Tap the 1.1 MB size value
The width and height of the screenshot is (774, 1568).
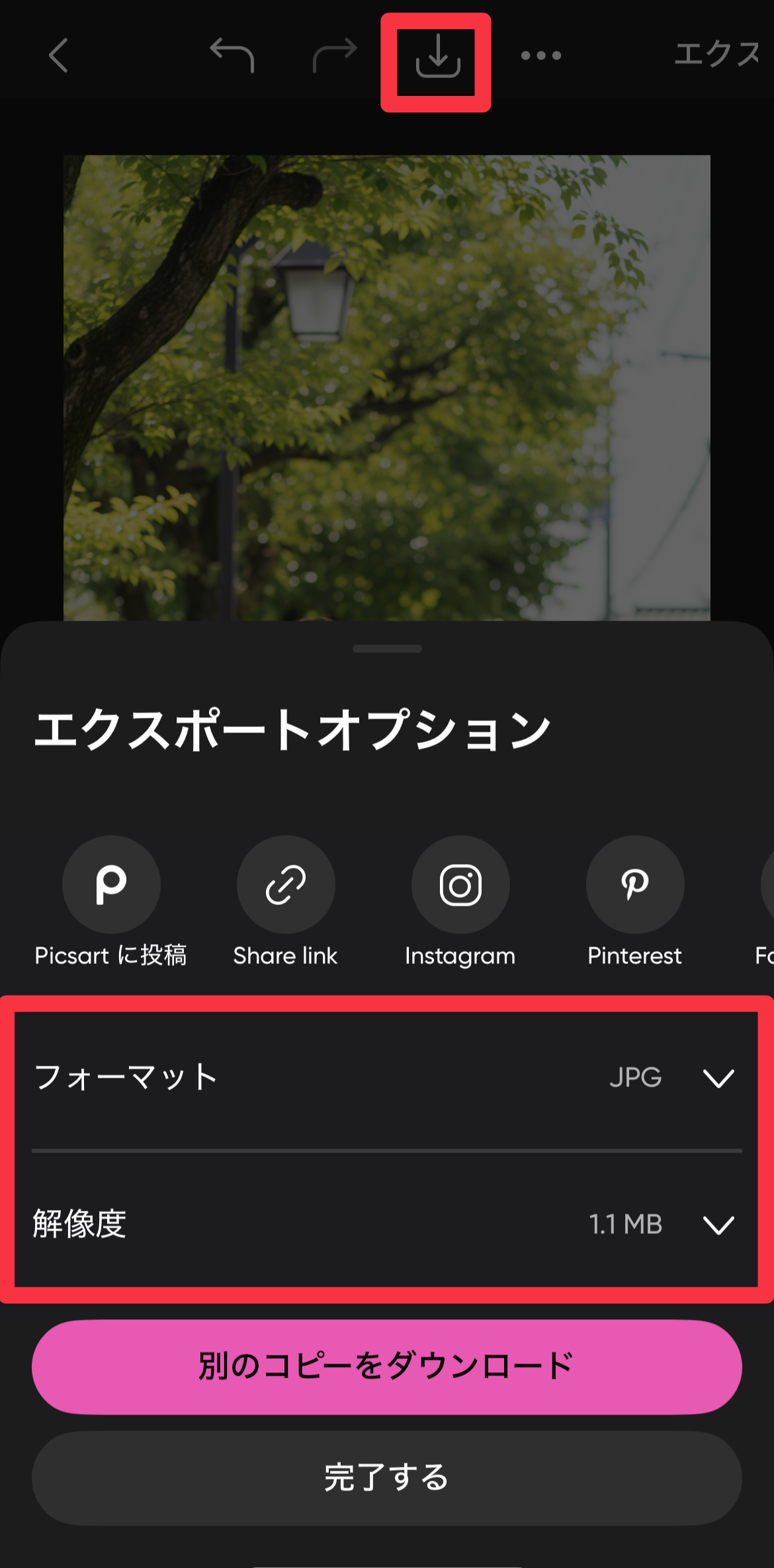(x=626, y=1224)
